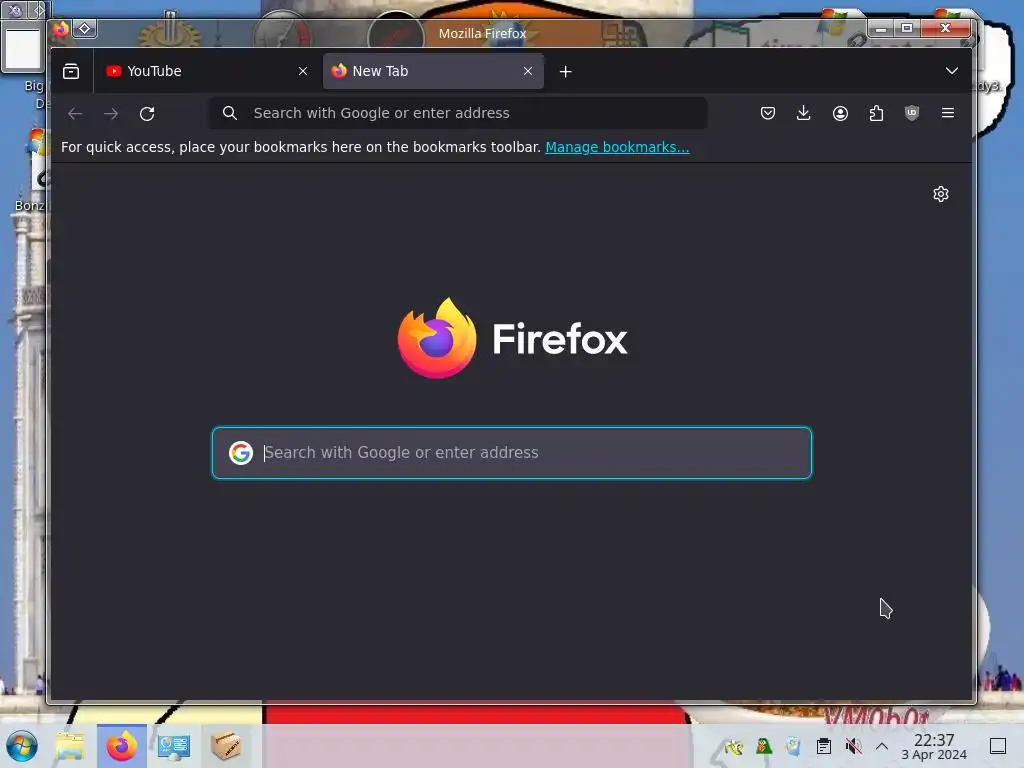Screen dimensions: 1024x768
Task: Open the Extensions panel
Action: (x=876, y=113)
